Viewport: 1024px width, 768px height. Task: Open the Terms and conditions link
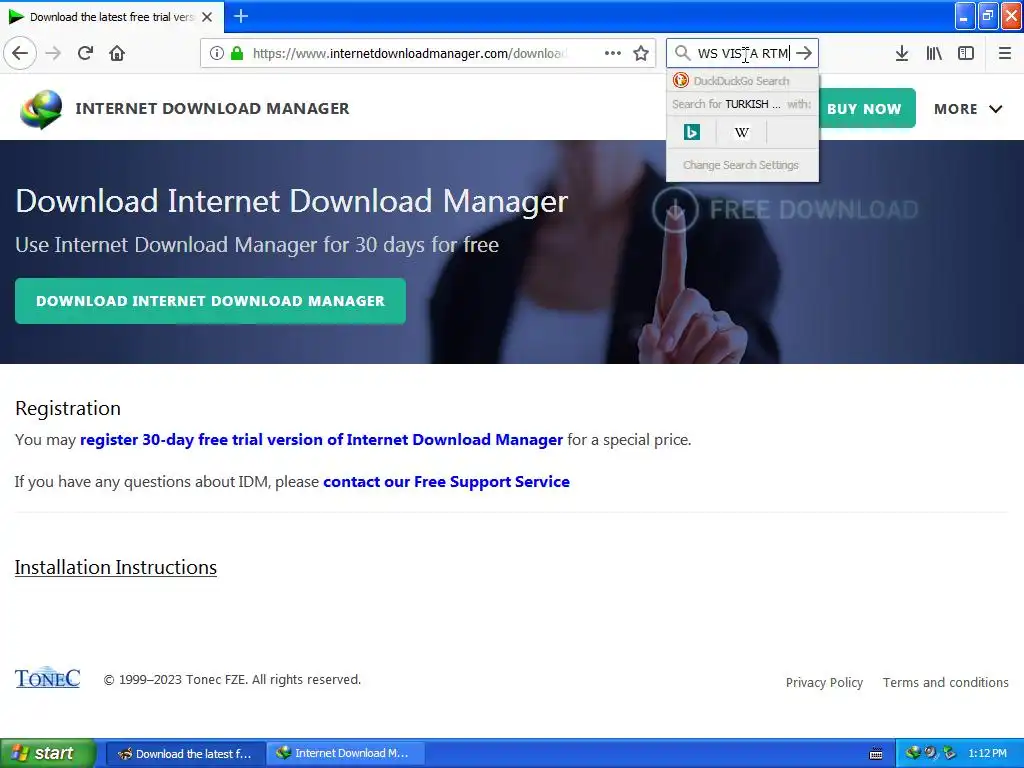pos(946,682)
